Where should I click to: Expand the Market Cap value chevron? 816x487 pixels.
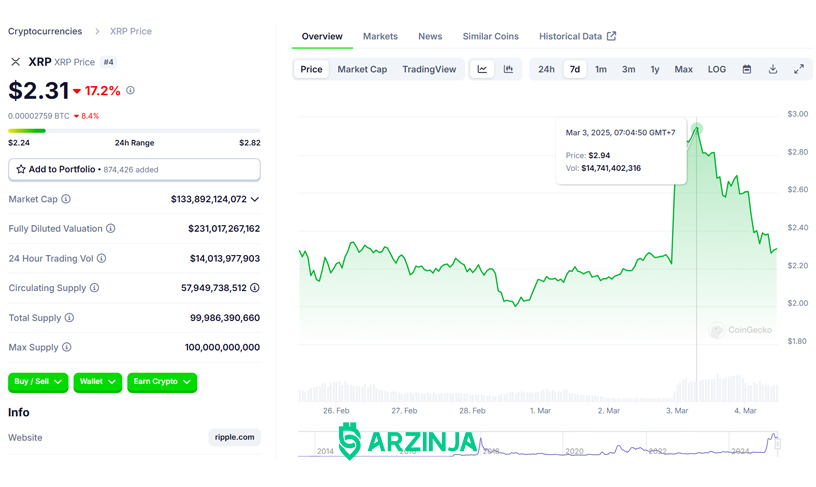(x=255, y=199)
